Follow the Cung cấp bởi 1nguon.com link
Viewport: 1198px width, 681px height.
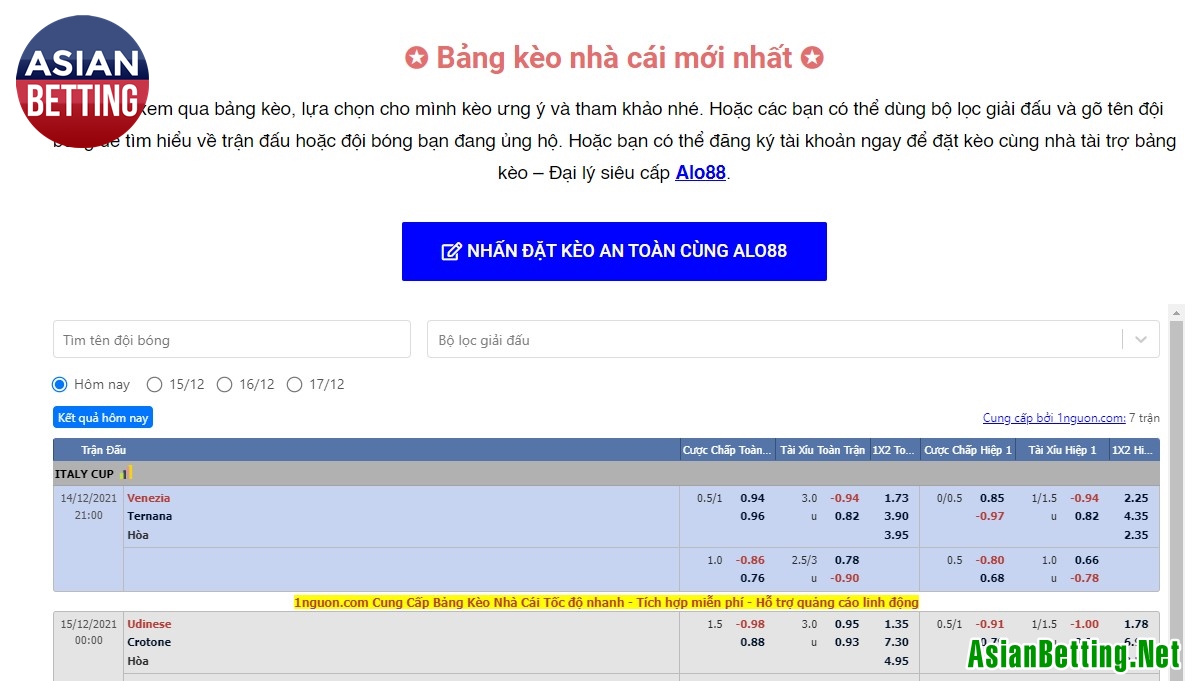[x=1054, y=417]
